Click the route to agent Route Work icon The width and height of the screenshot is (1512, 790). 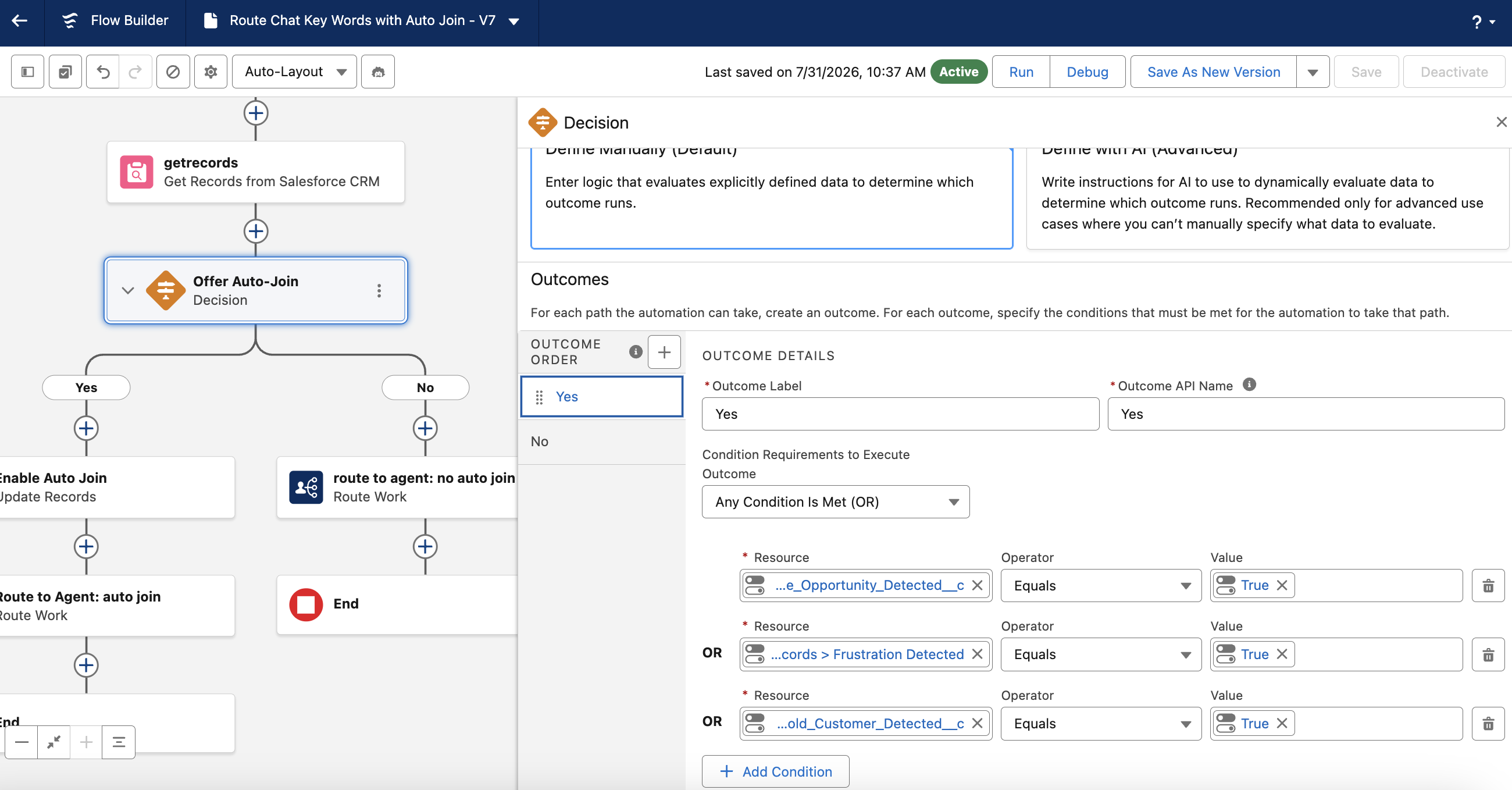pyautogui.click(x=306, y=487)
